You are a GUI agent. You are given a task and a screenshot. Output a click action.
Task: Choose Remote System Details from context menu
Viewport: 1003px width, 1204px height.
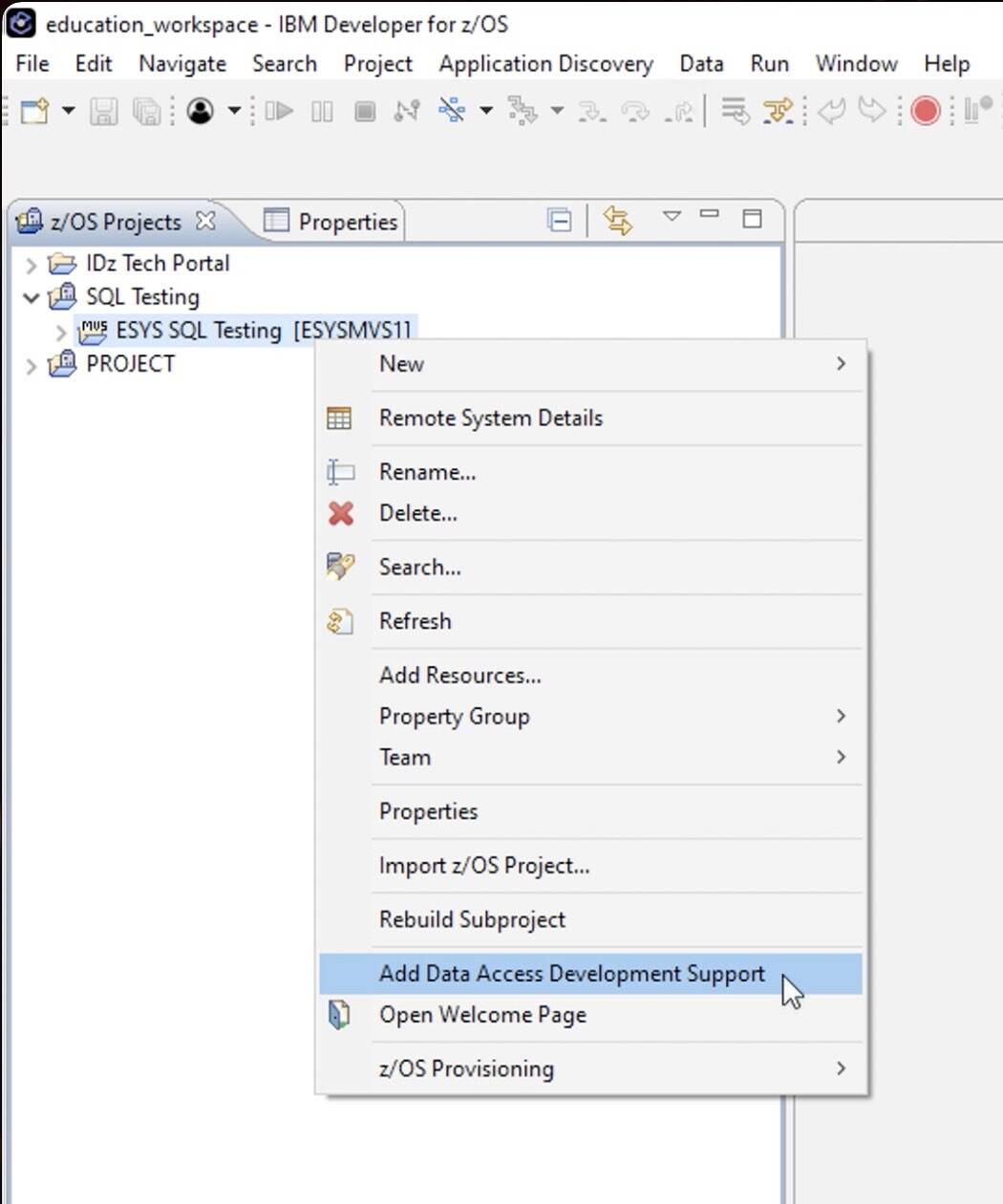(591, 419)
